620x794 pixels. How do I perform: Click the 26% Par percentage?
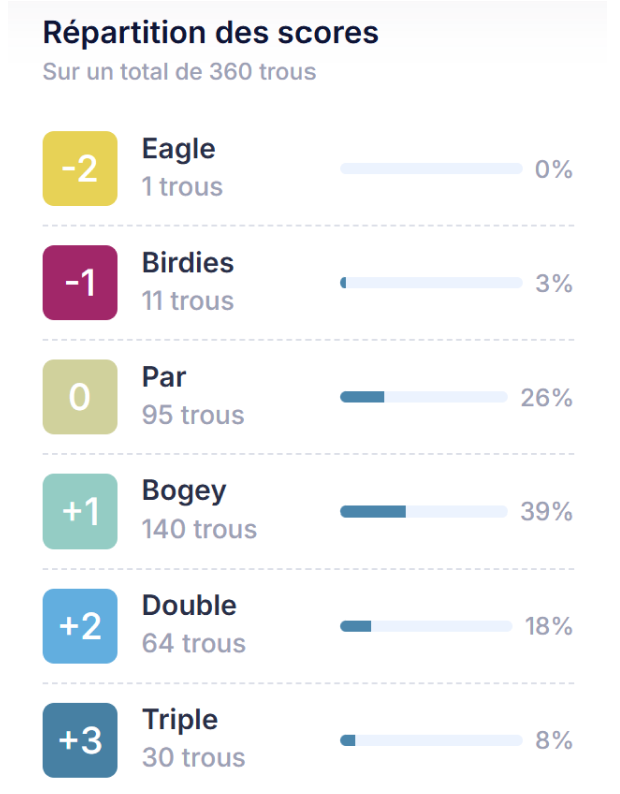(546, 398)
